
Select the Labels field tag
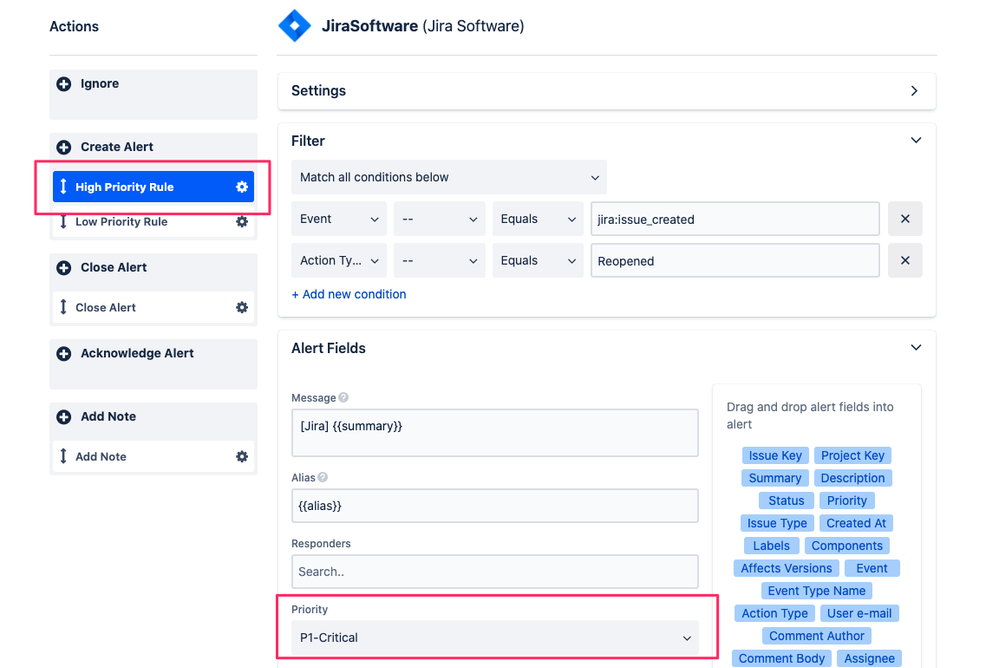771,546
